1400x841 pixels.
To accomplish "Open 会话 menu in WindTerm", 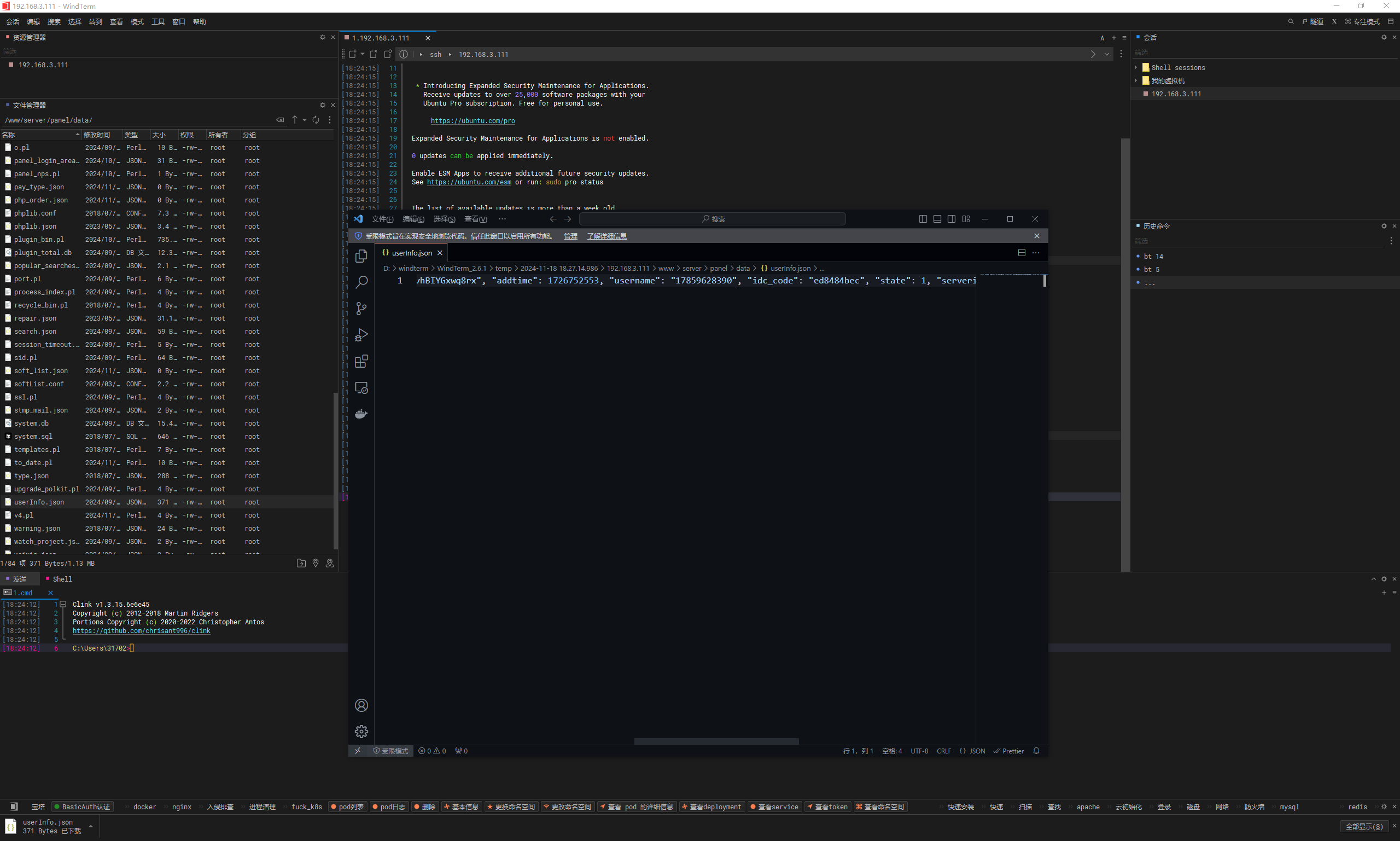I will point(13,21).
